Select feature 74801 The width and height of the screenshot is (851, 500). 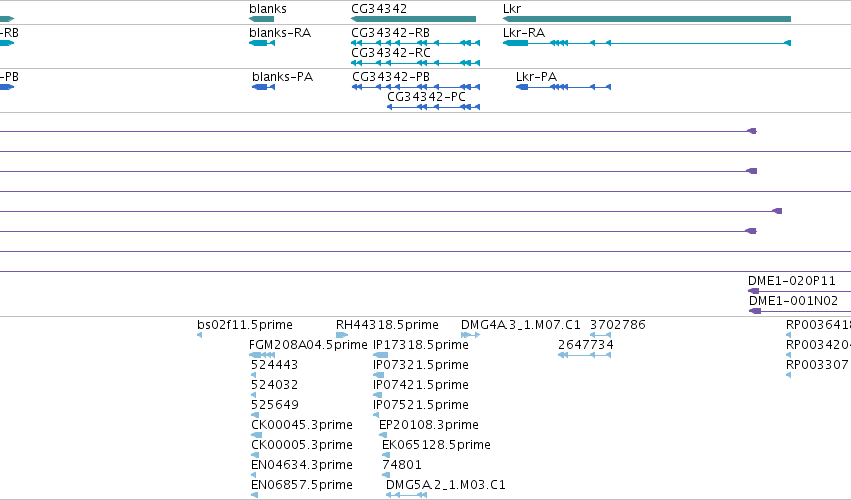pos(402,465)
